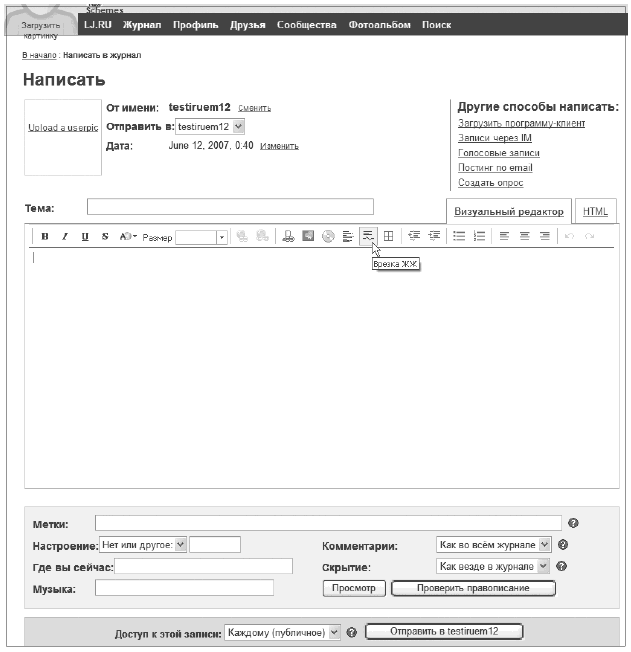Viewport: 631px width, 652px height.
Task: Toggle italic formatting in editor toolbar
Action: coord(65,237)
